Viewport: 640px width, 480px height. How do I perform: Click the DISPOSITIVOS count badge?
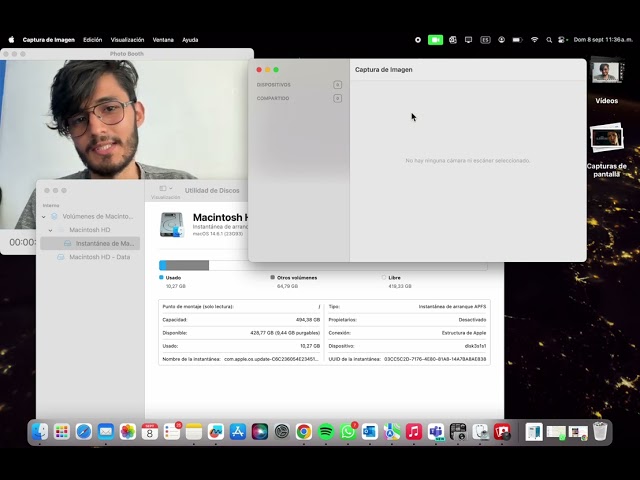[x=338, y=85]
